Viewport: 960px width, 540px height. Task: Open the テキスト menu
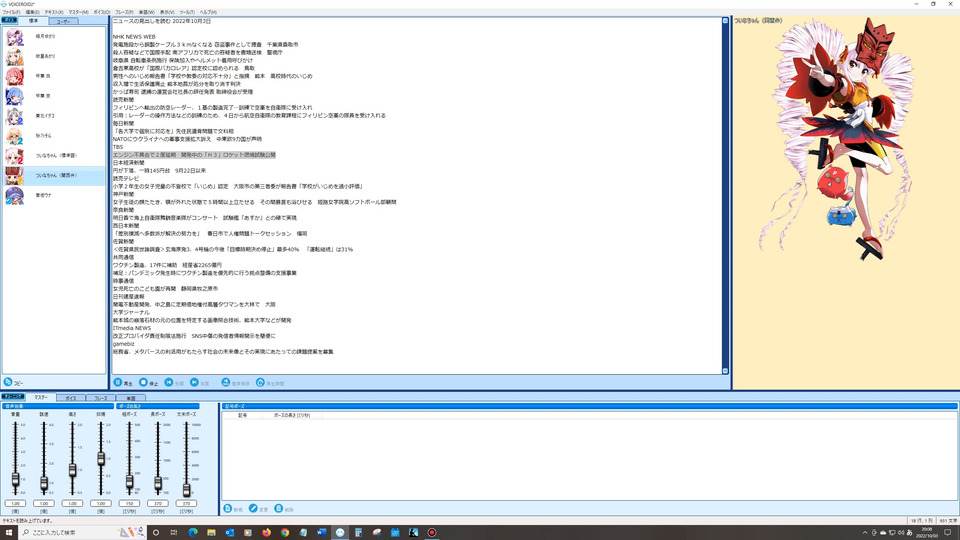point(54,12)
